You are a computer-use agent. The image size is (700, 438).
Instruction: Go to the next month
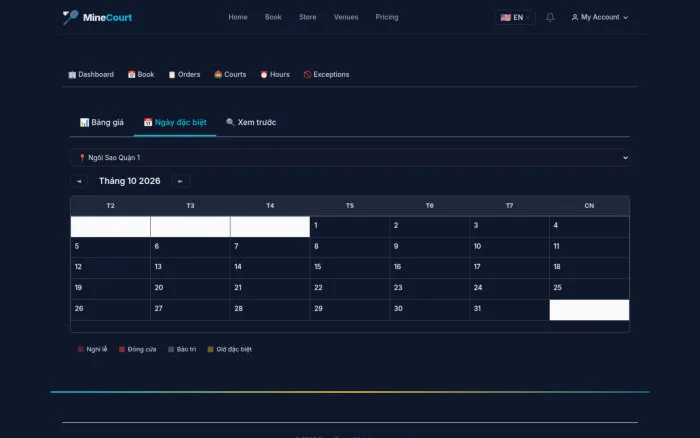point(180,181)
